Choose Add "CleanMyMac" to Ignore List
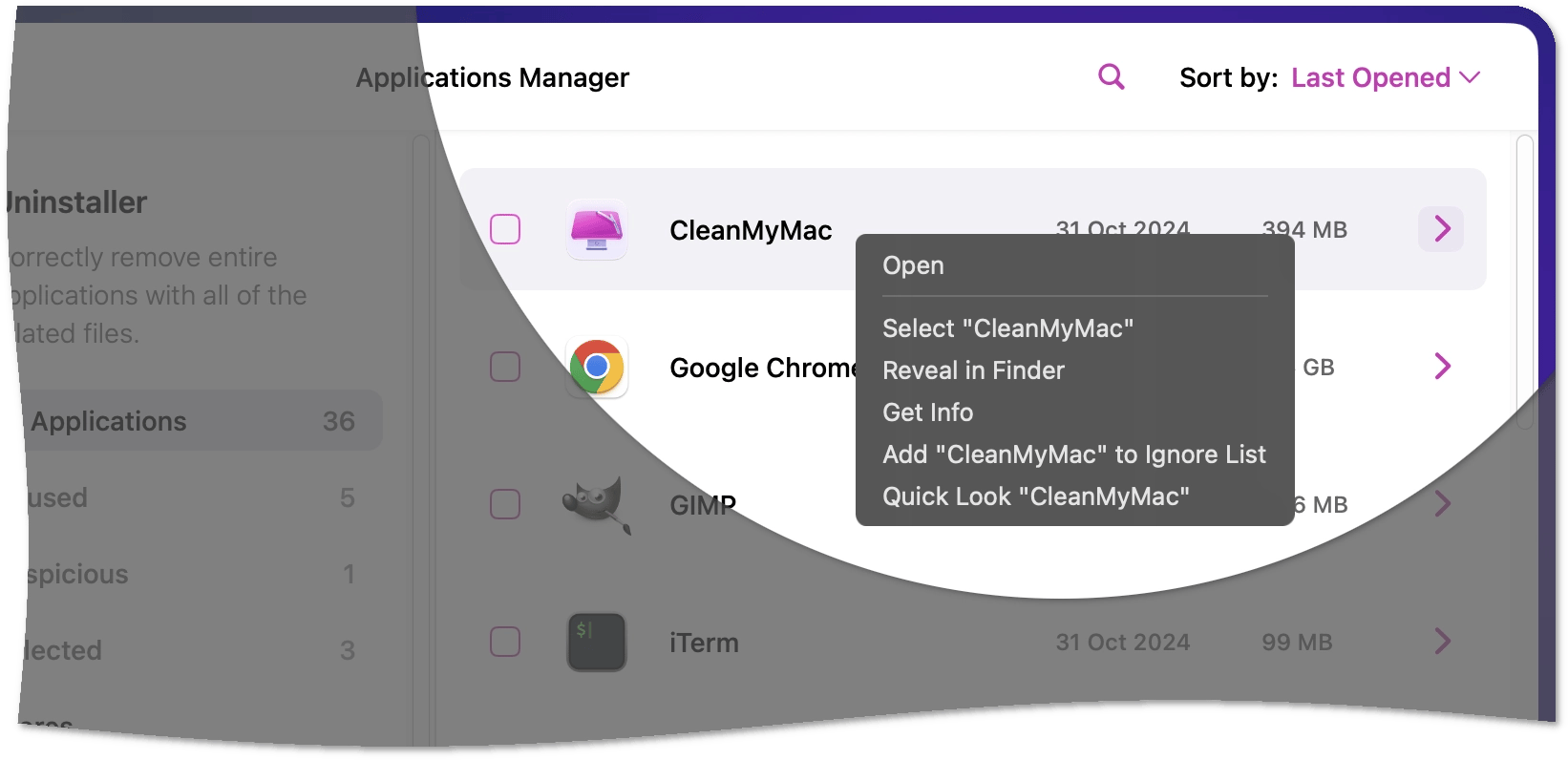 [x=1075, y=454]
